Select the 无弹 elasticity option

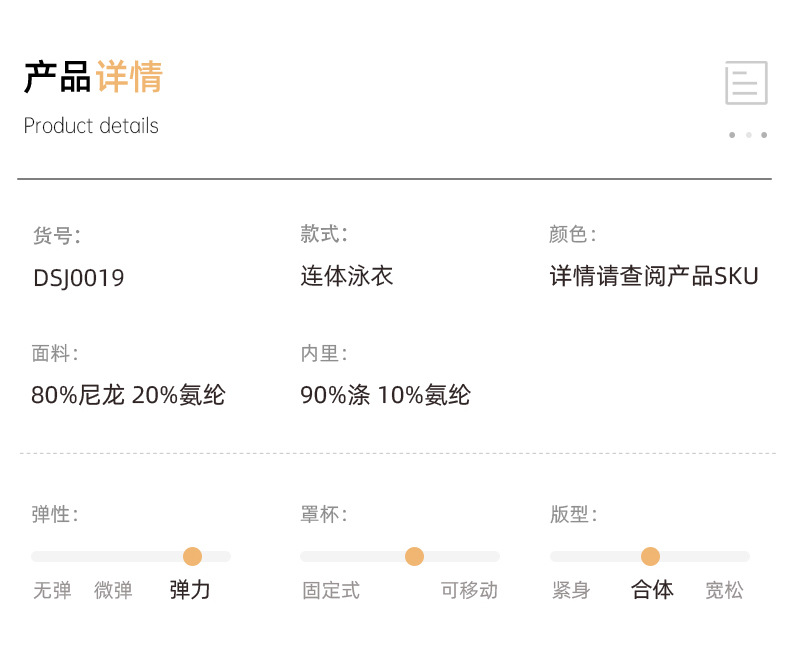tap(52, 590)
